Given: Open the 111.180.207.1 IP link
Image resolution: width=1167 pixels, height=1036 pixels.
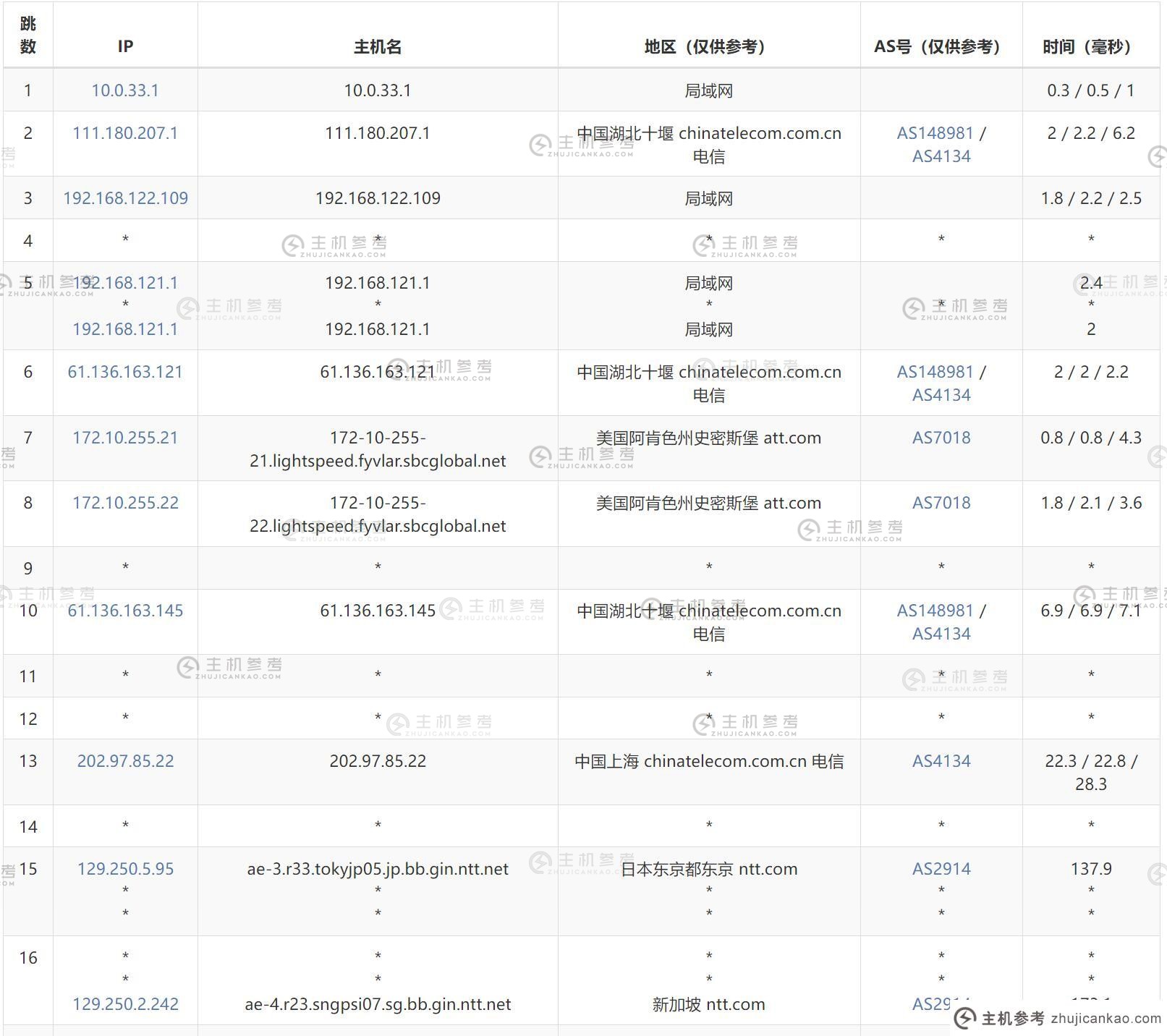Looking at the screenshot, I should [x=125, y=133].
